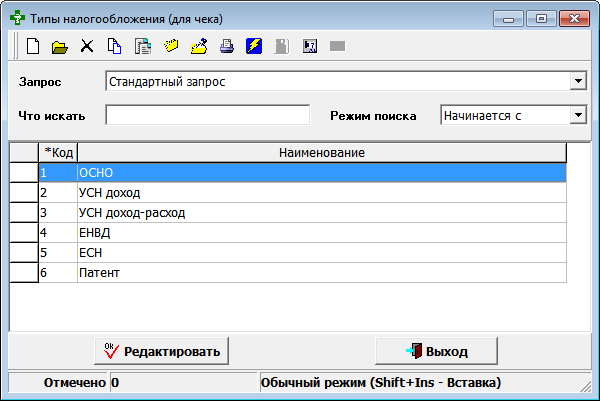Click the Delete X toolbar icon
Viewport: 600px width, 401px height.
(87, 46)
